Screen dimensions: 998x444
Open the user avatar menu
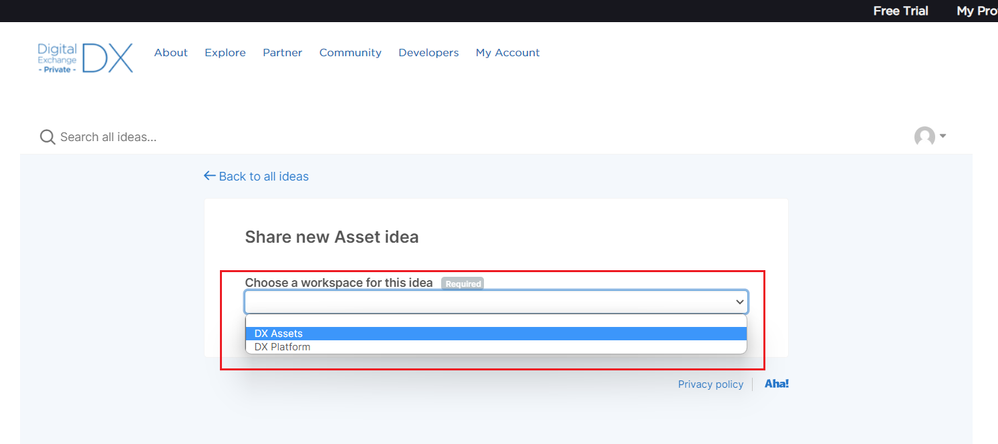coord(925,136)
